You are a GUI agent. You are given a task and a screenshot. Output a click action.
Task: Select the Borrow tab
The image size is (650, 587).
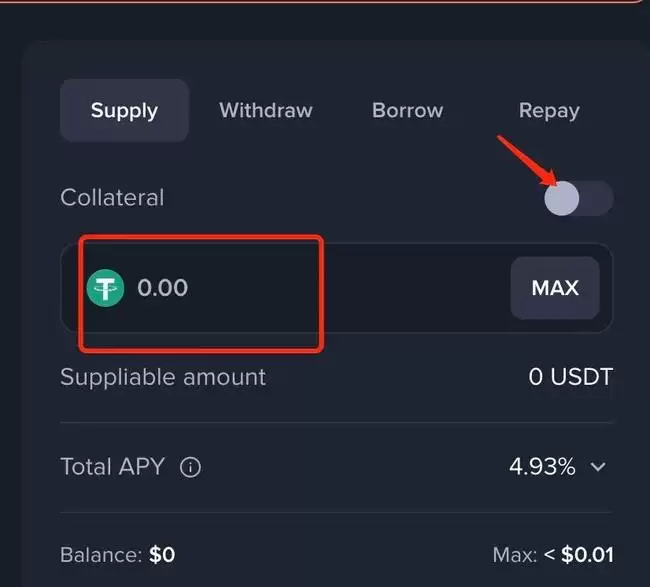tap(407, 110)
